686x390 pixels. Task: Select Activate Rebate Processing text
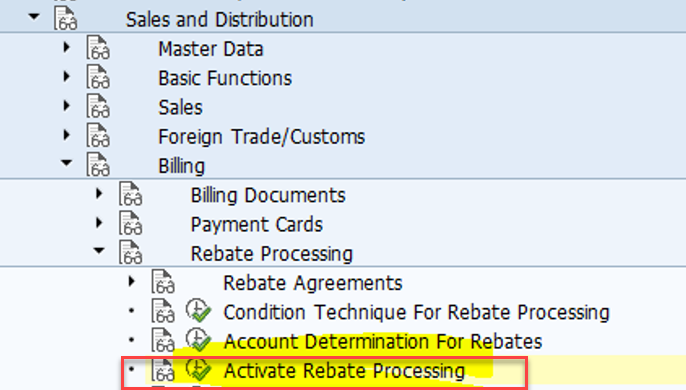click(x=344, y=371)
